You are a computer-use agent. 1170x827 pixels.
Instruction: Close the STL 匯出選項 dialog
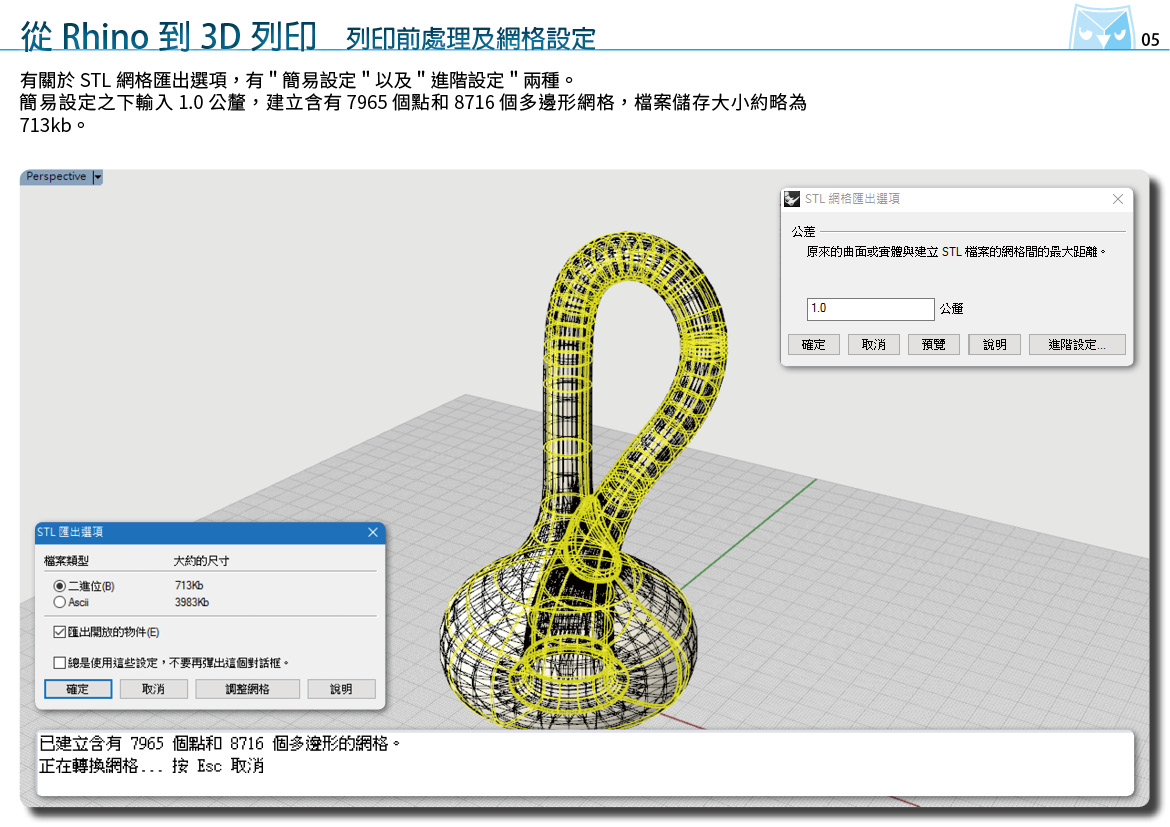click(373, 532)
